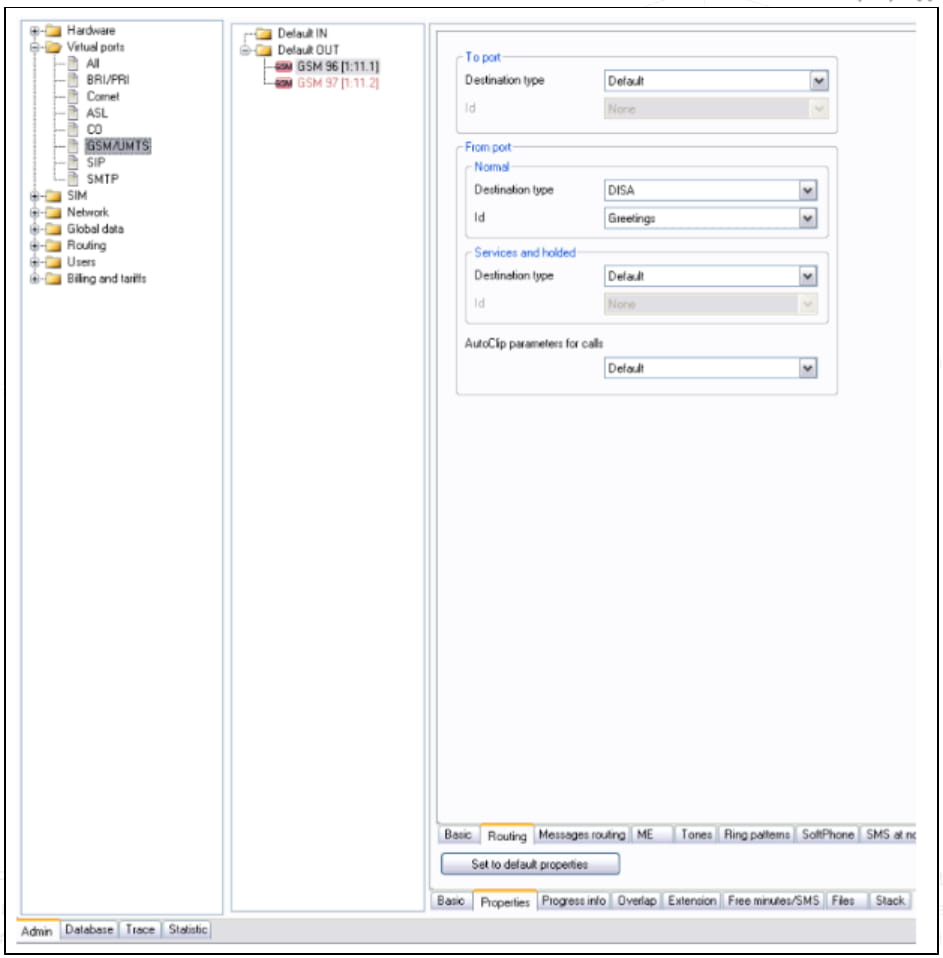The height and width of the screenshot is (958, 943).
Task: Click the SIM folder icon
Action: click(x=54, y=196)
